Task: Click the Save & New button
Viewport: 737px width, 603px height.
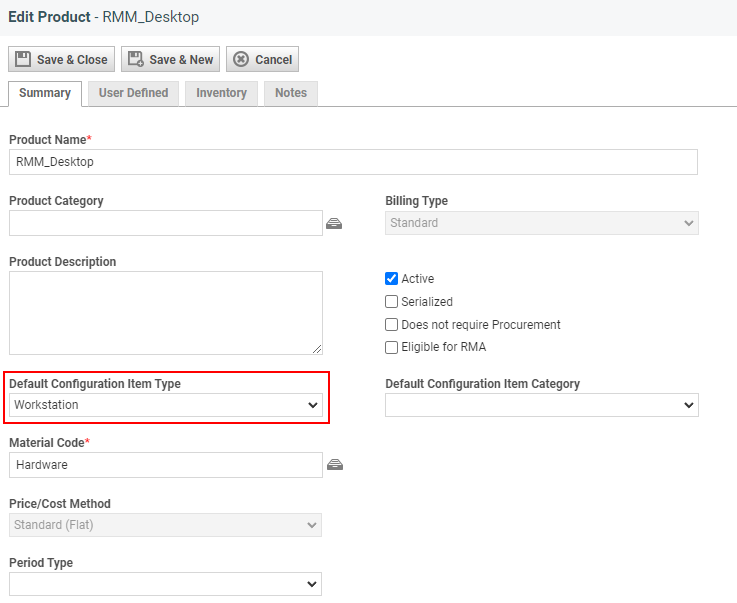Action: [x=170, y=59]
